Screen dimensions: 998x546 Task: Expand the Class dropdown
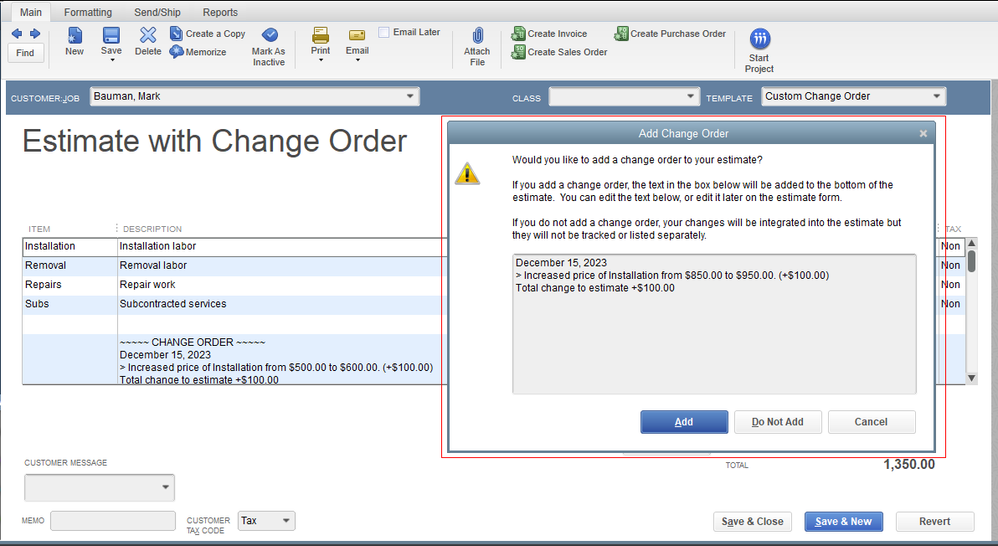pyautogui.click(x=691, y=96)
